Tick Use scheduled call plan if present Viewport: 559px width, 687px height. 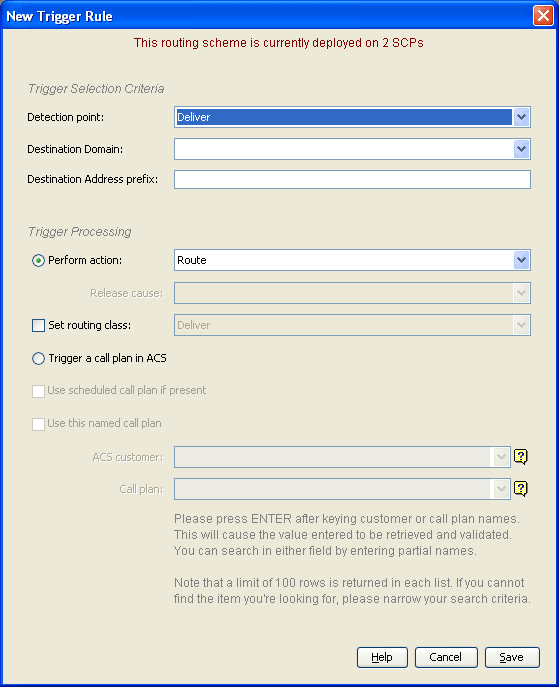39,391
